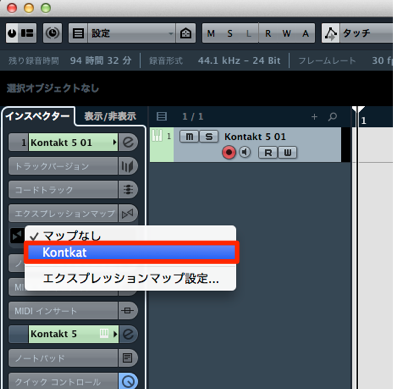The height and width of the screenshot is (389, 393).
Task: Click the Kontakt 5 01 track name in inspector
Action: click(x=73, y=142)
